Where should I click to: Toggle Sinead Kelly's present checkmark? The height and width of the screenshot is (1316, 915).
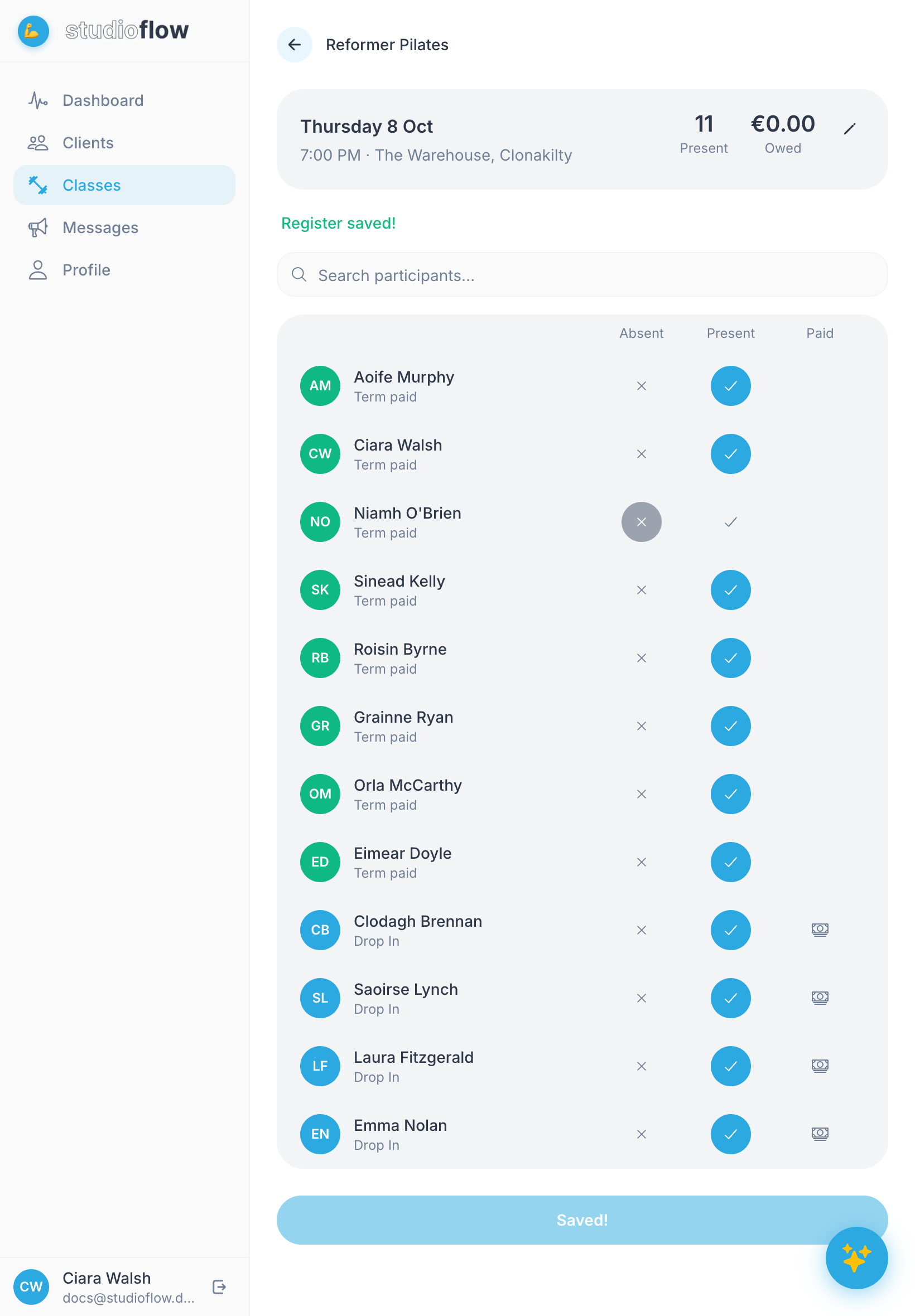pyautogui.click(x=730, y=590)
